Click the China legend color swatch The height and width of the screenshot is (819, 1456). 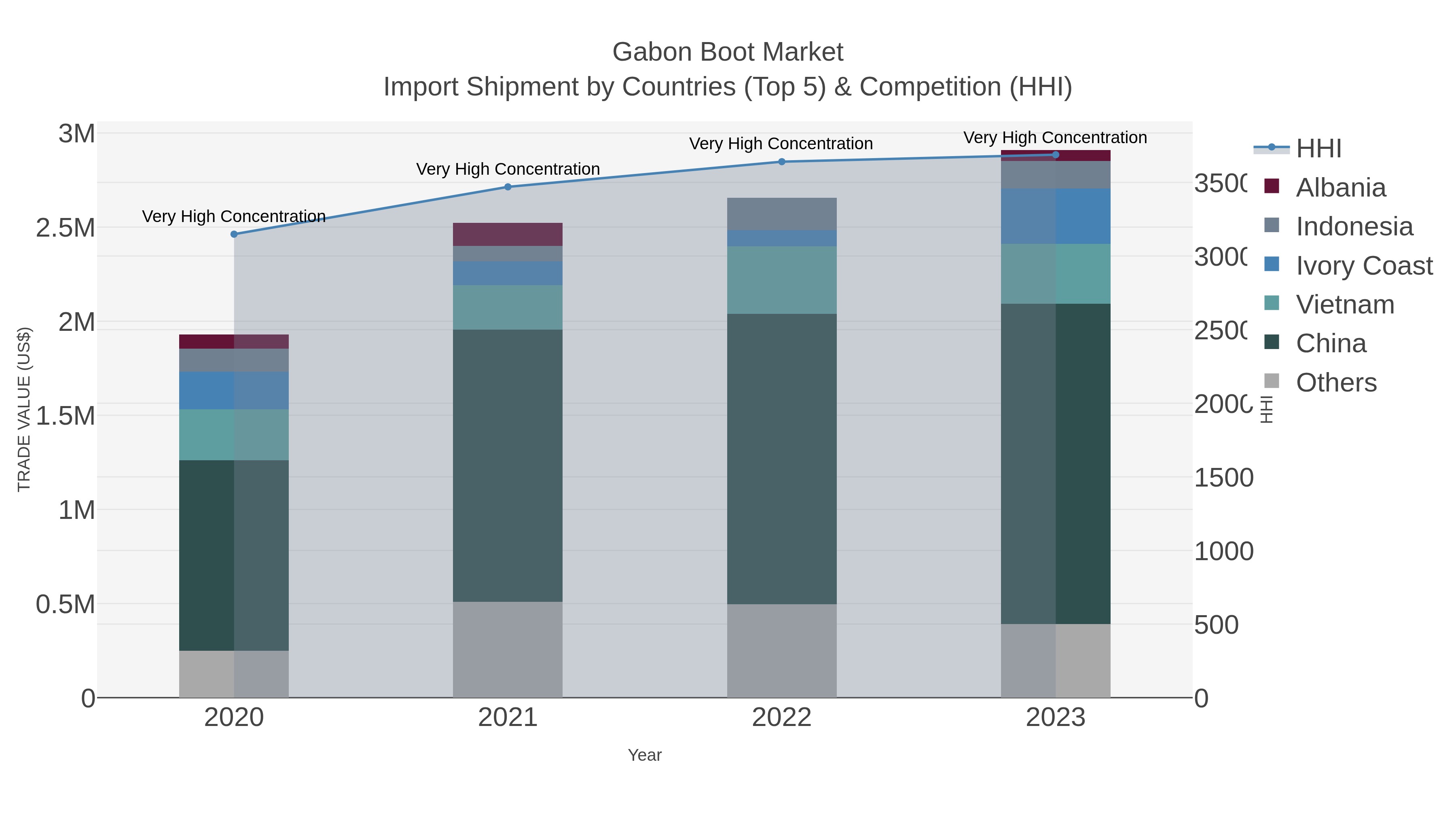tap(1271, 342)
